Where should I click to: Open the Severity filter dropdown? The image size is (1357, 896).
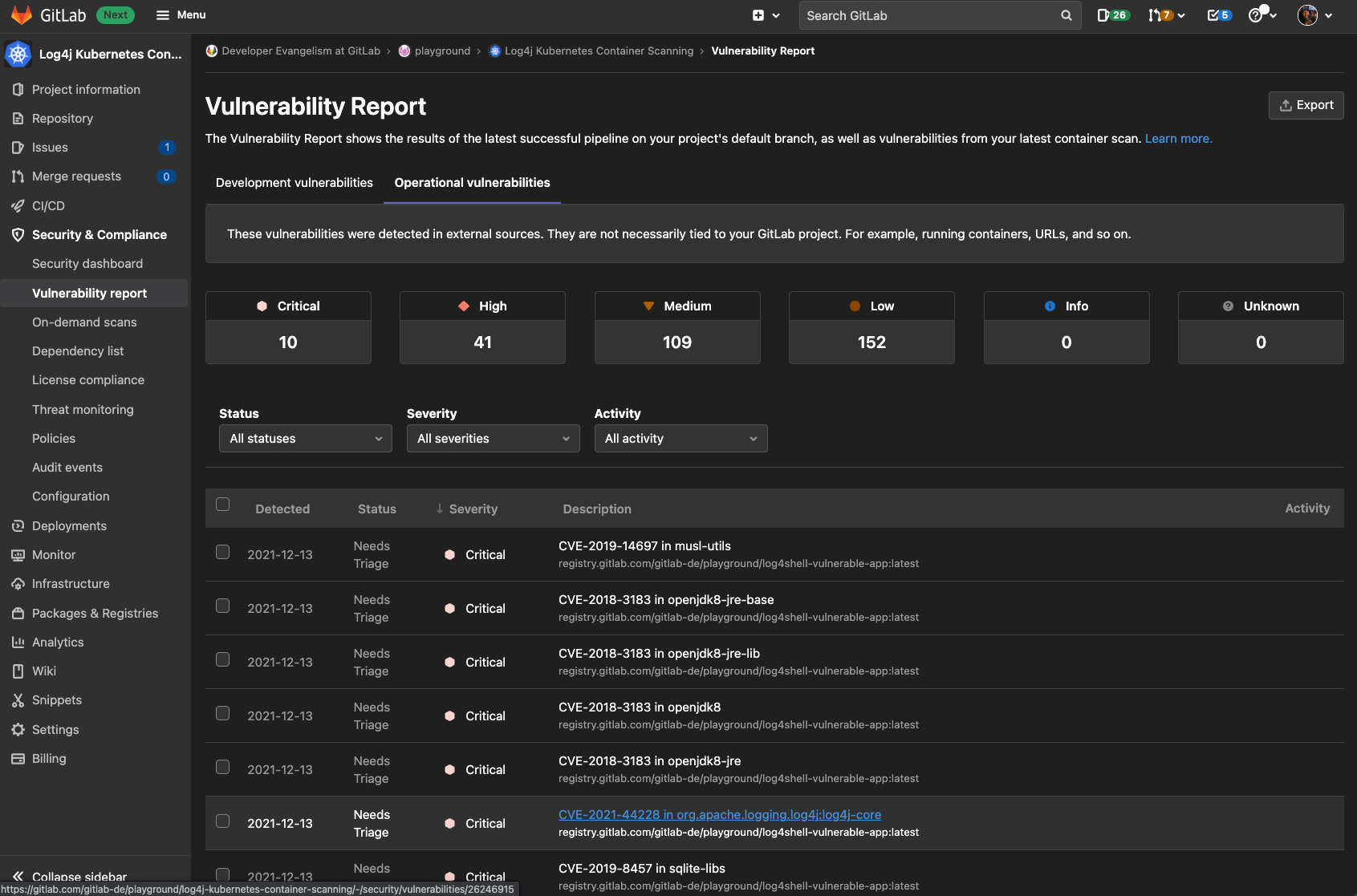coord(493,438)
